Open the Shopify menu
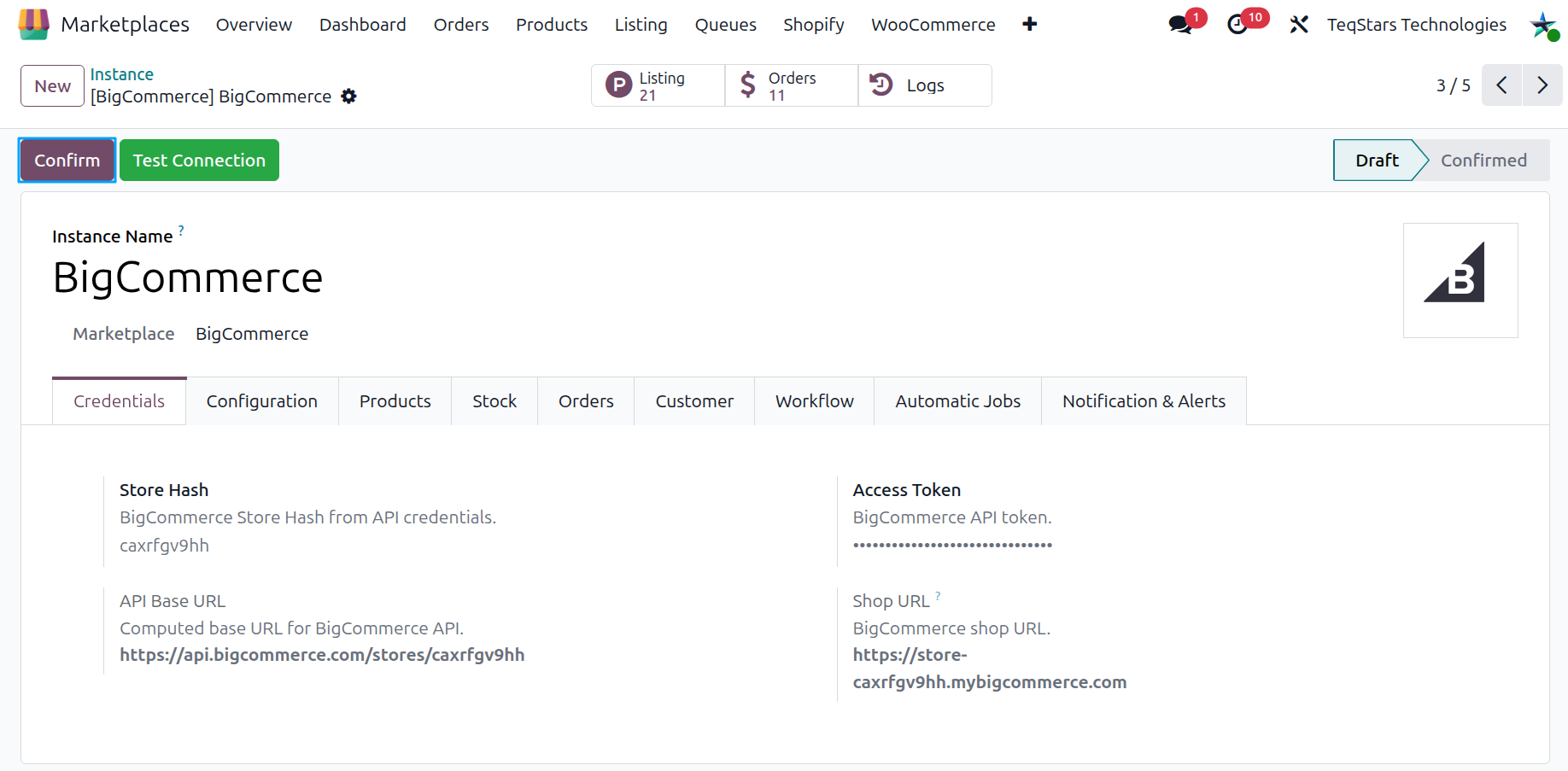 (814, 25)
